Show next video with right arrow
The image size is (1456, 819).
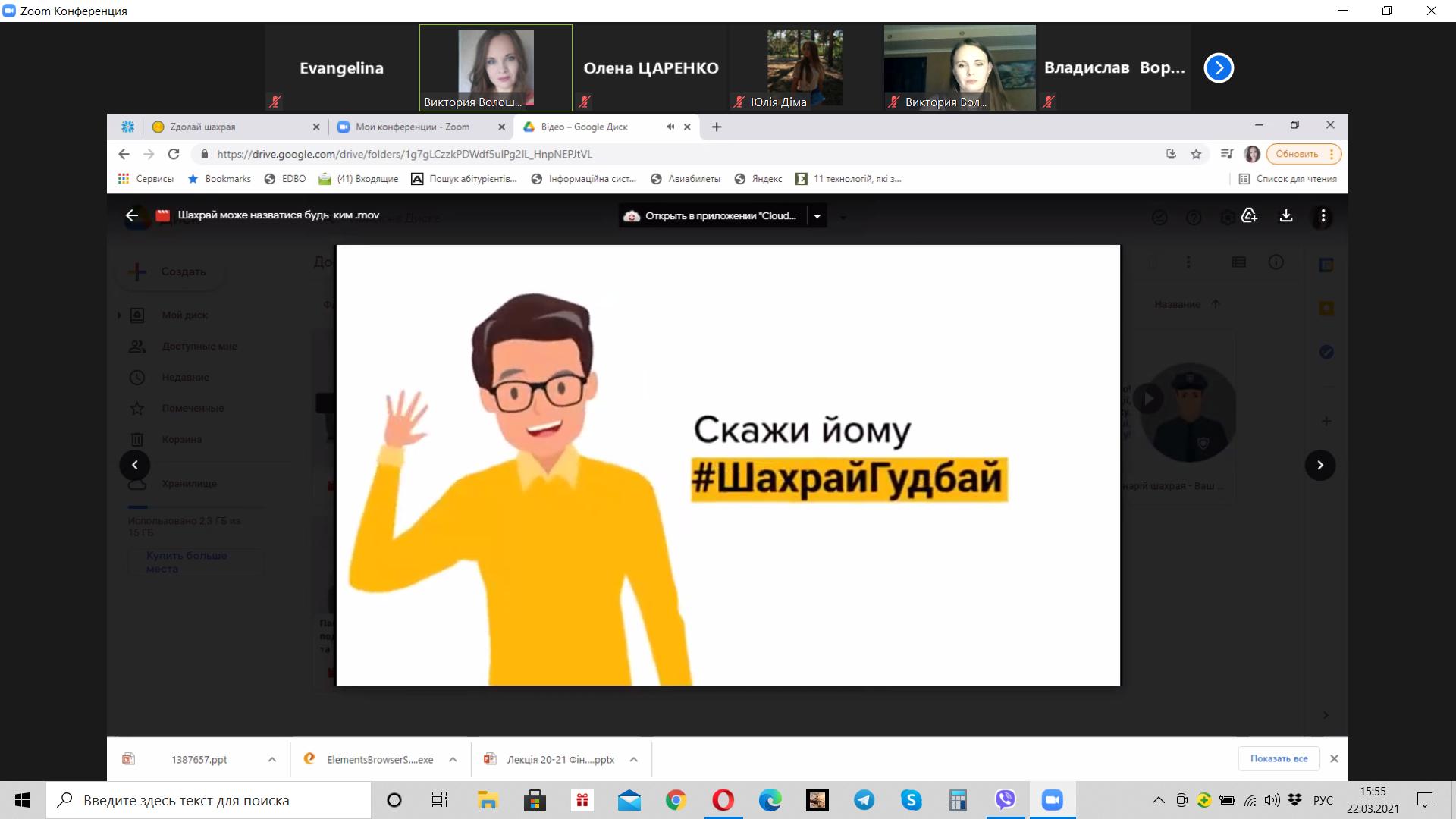click(x=1319, y=465)
